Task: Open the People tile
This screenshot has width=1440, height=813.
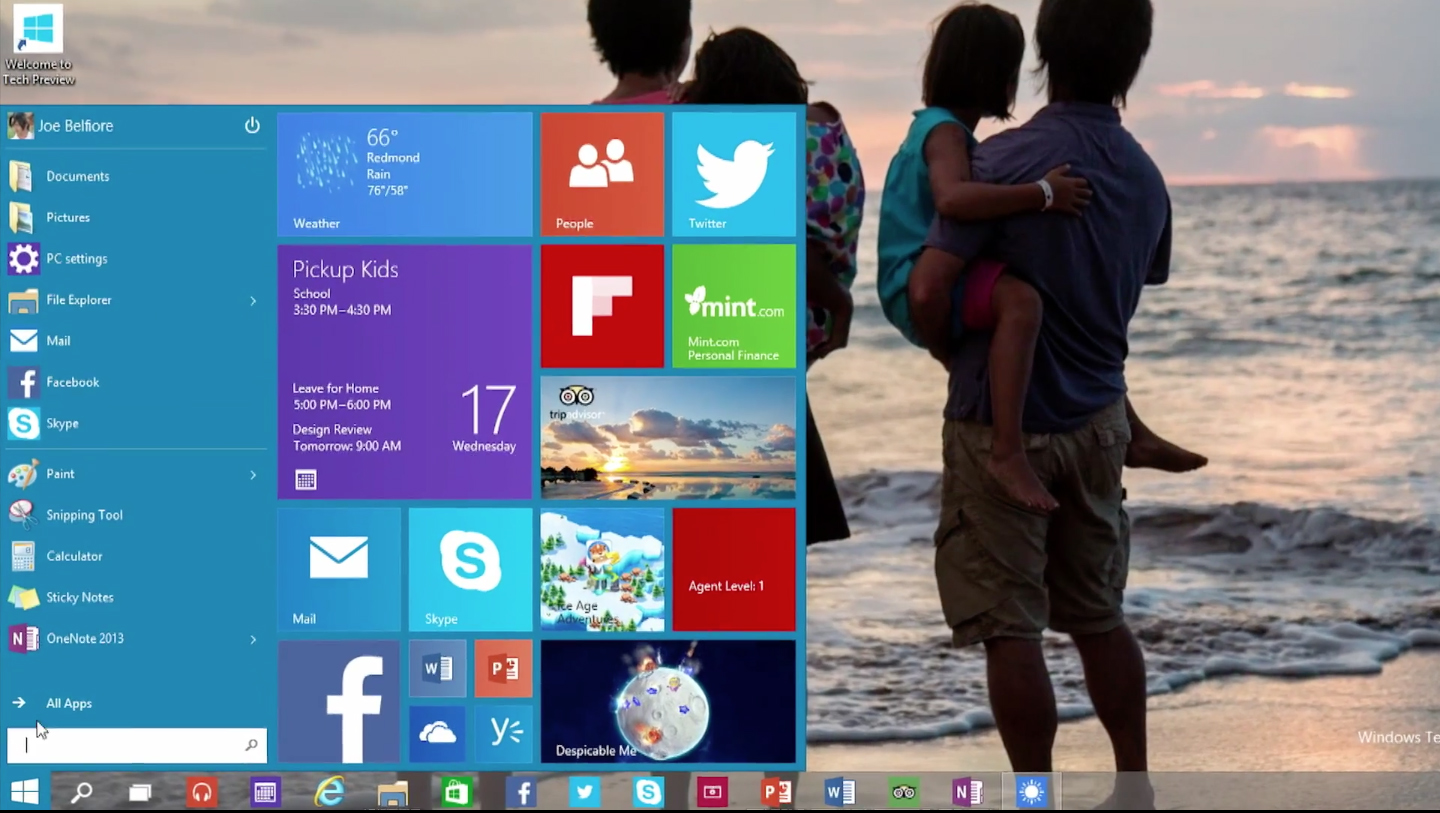Action: click(x=602, y=174)
